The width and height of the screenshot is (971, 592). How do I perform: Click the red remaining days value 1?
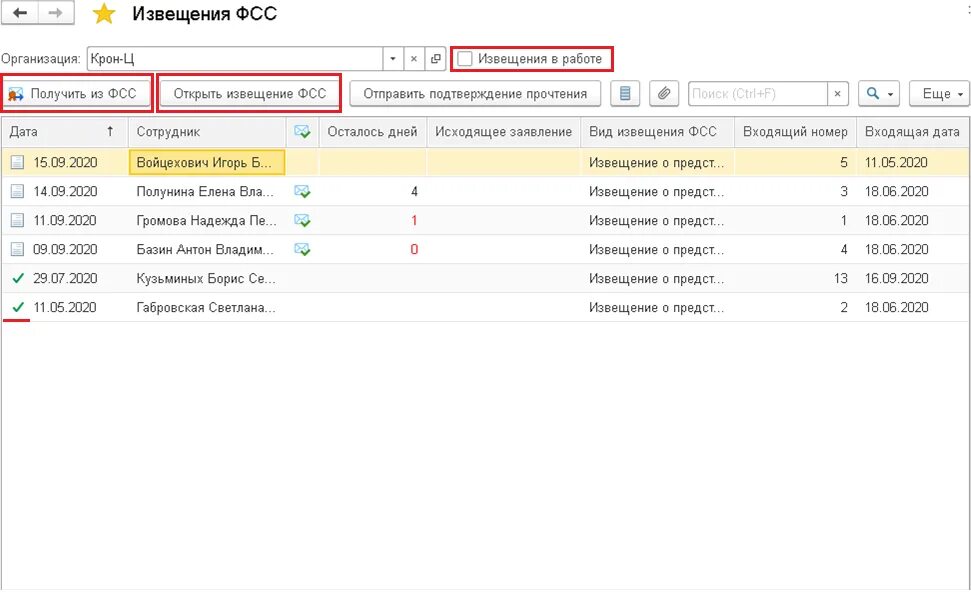coord(414,220)
